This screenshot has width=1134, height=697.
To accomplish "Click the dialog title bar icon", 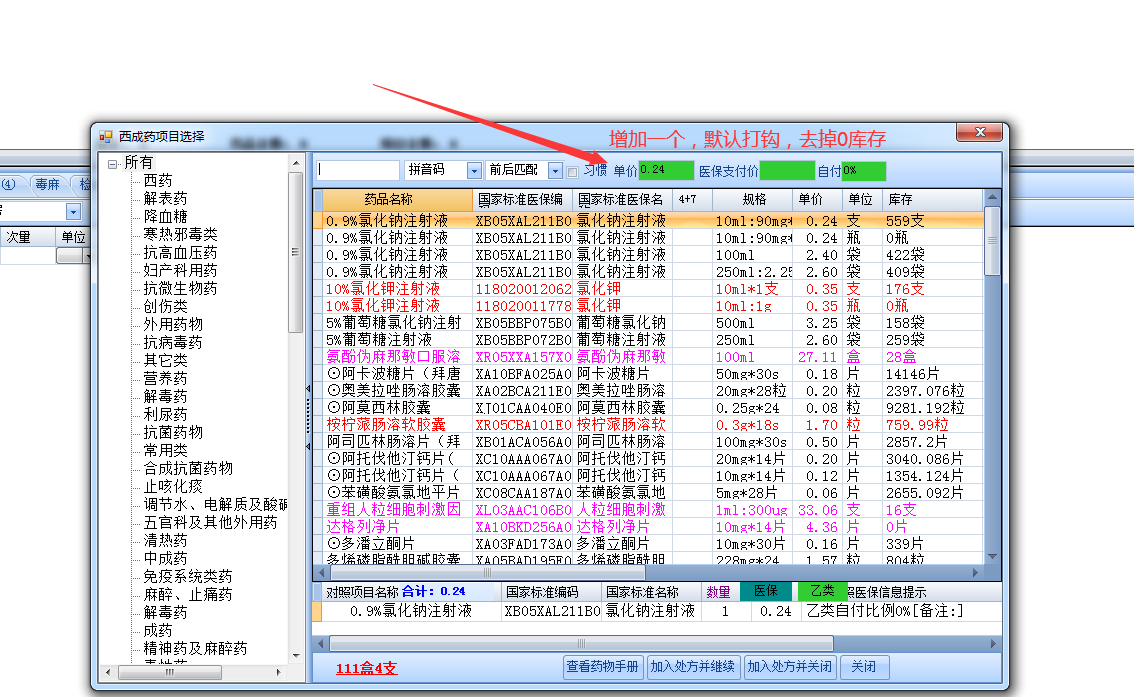I will click(106, 137).
